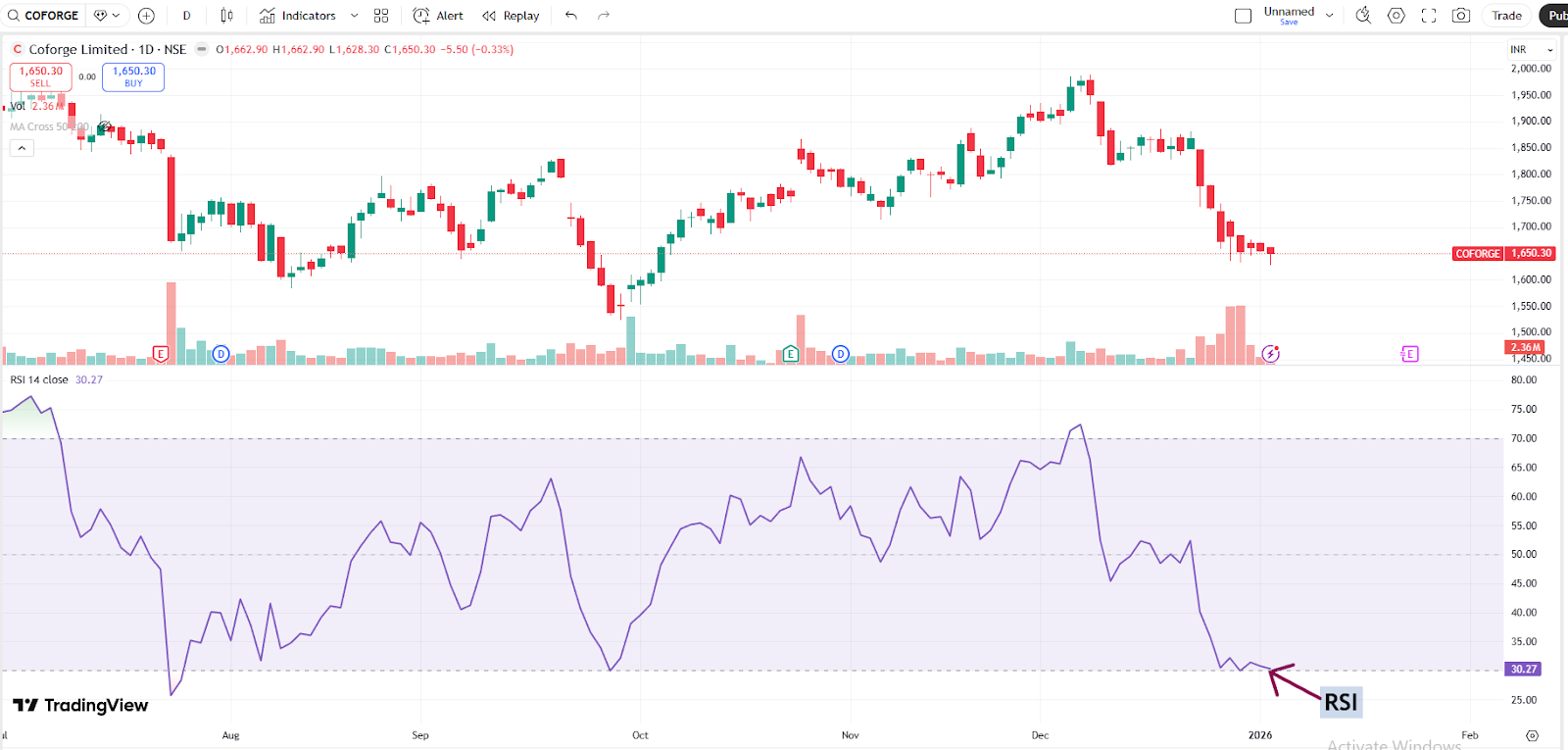The image size is (1568, 750).
Task: Collapse the indicator legend with the caret
Action: [x=22, y=148]
